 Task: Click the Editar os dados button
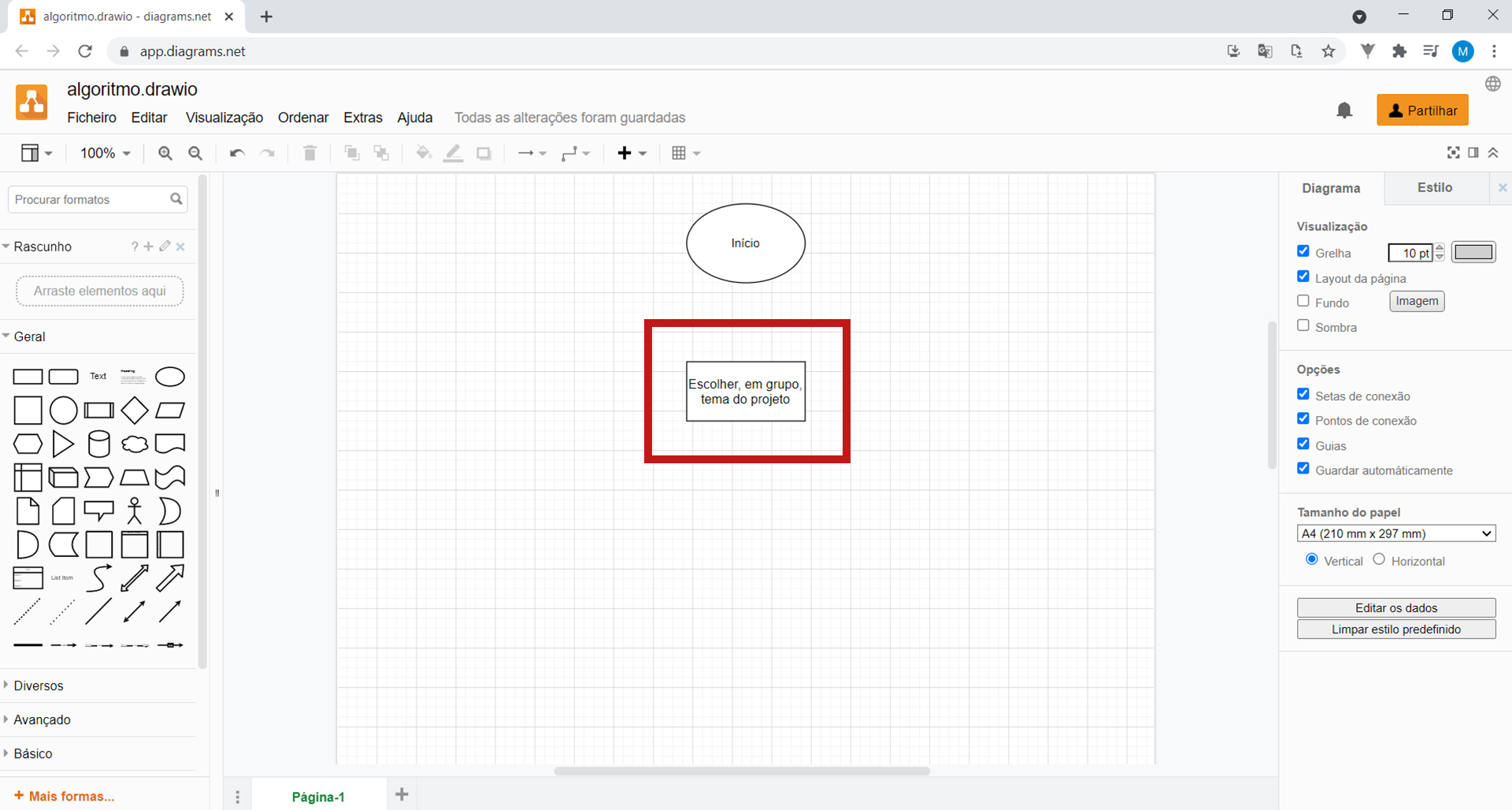(1396, 607)
